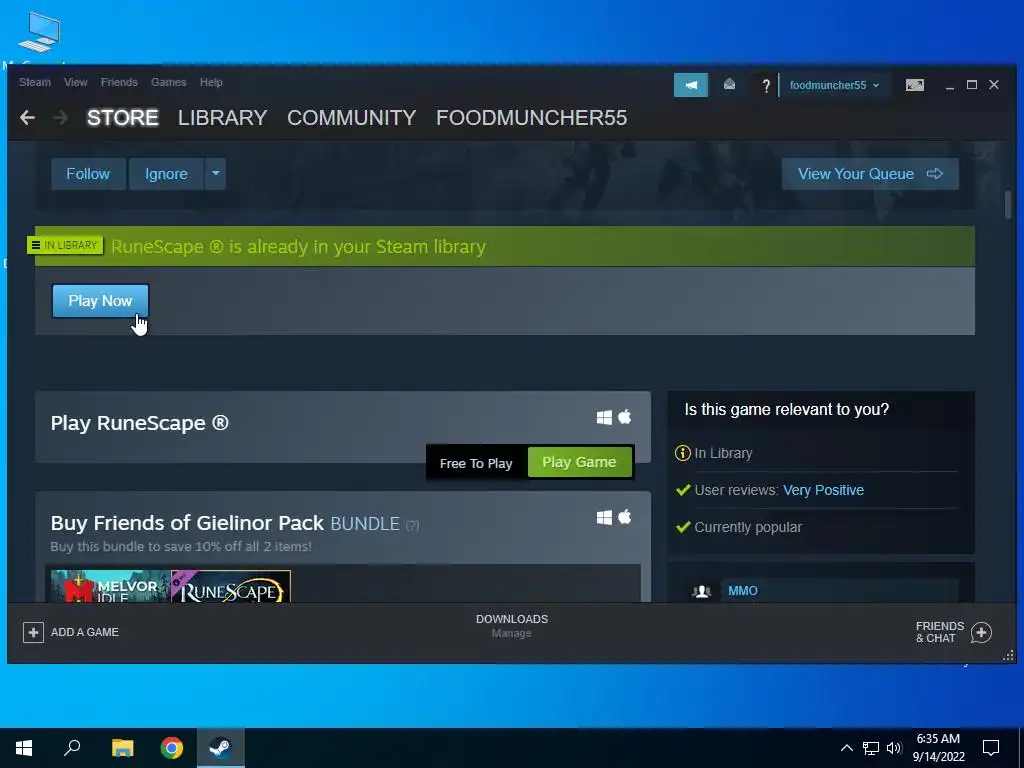
Task: Click the Ignore button
Action: click(167, 174)
